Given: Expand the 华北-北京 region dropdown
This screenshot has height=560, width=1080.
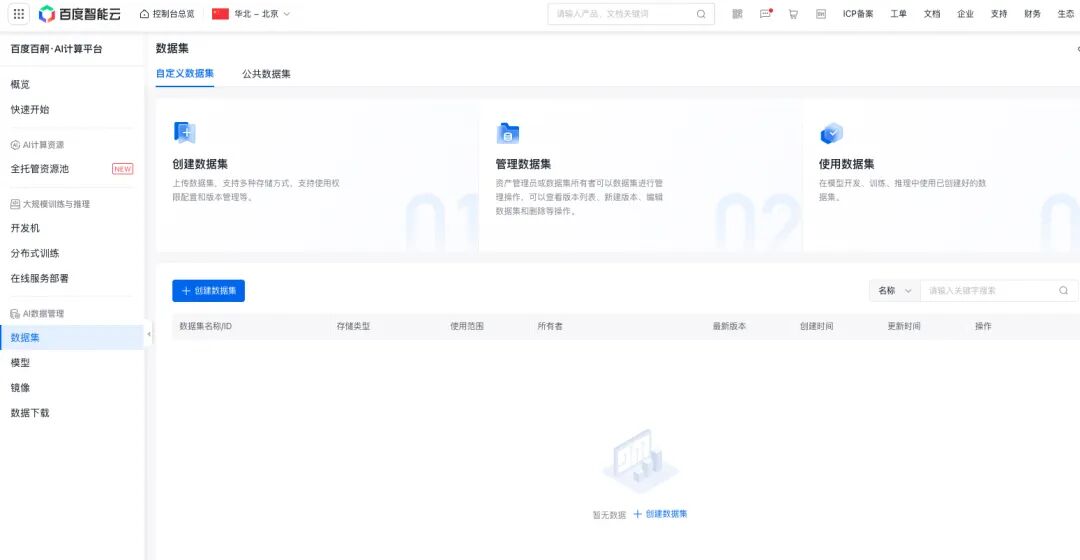Looking at the screenshot, I should point(262,14).
